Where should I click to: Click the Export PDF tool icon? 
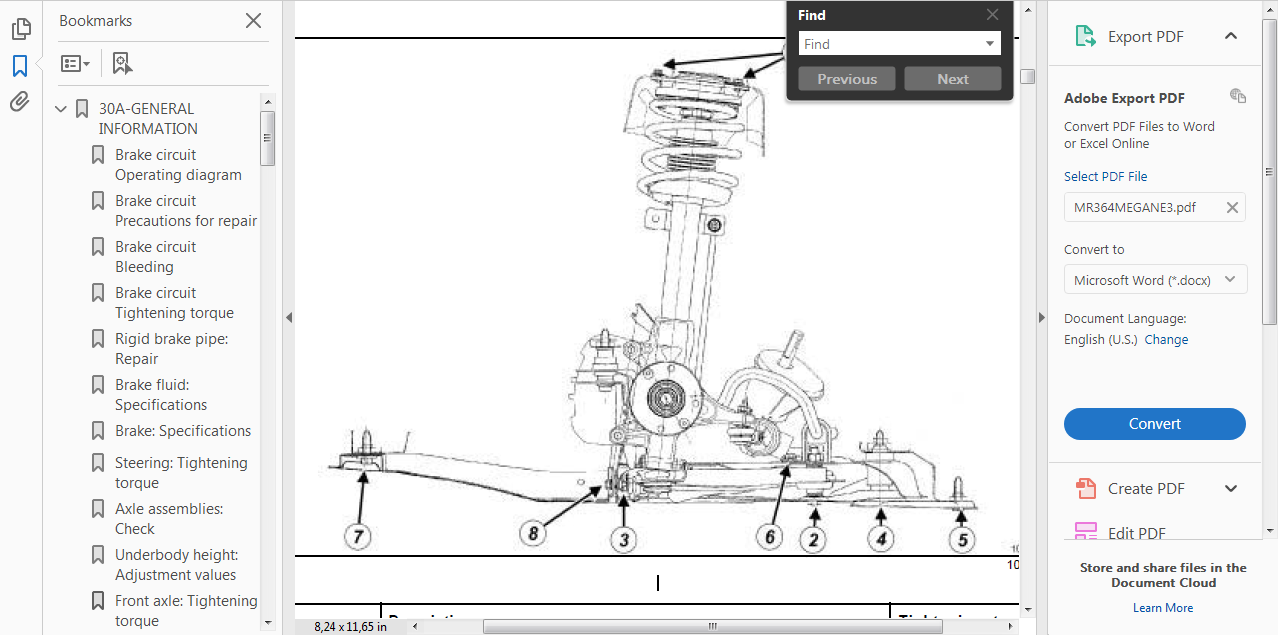tap(1085, 37)
